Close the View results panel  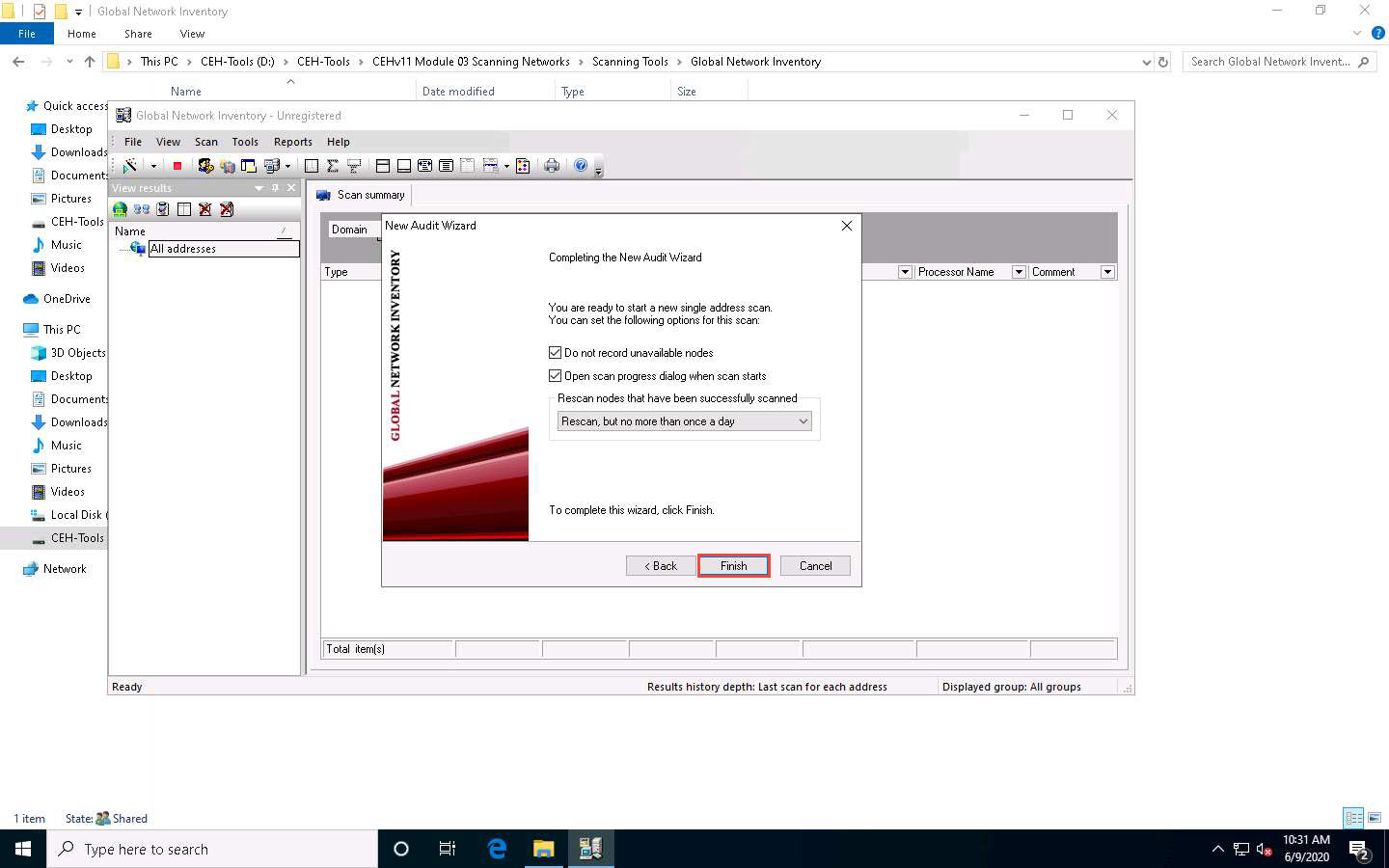pos(291,188)
